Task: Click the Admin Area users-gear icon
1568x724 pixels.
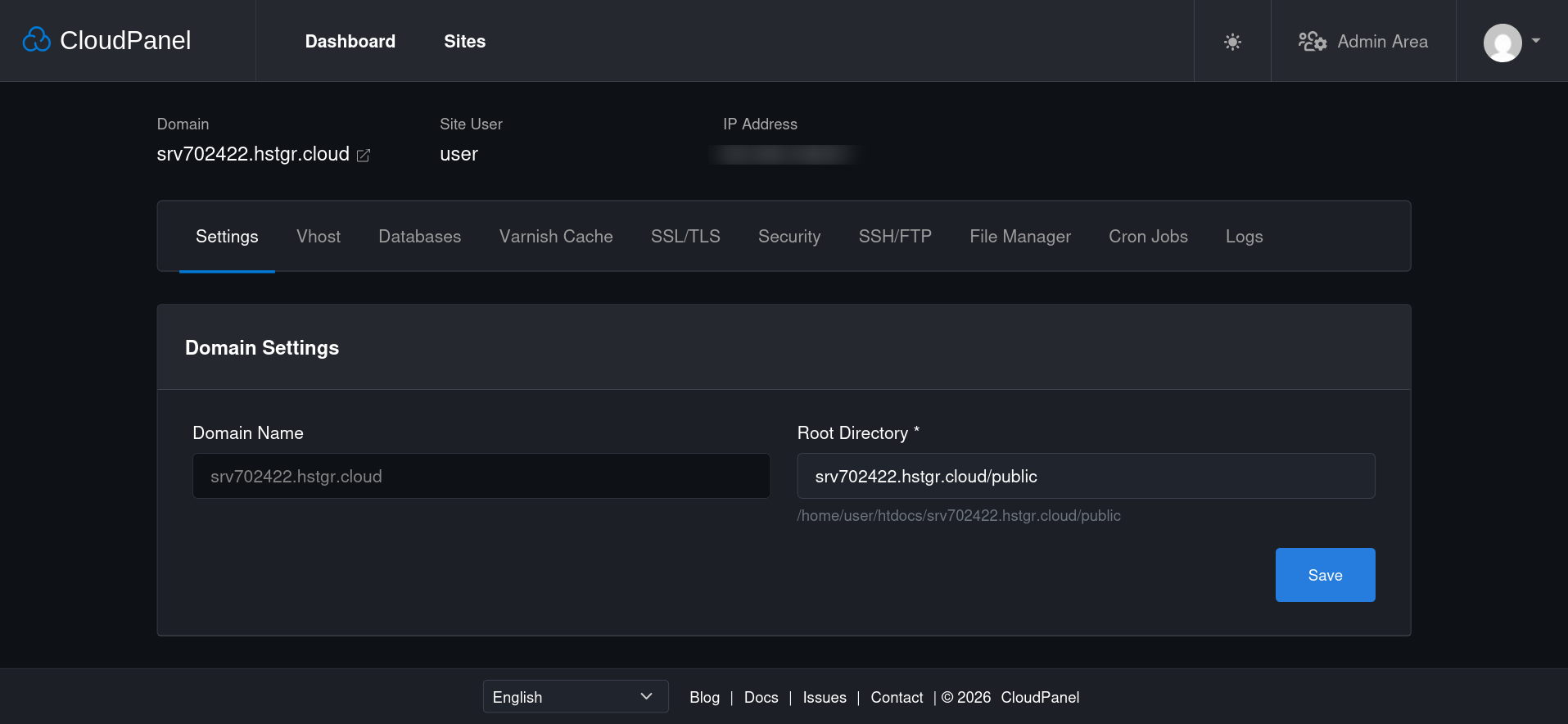Action: pos(1313,41)
